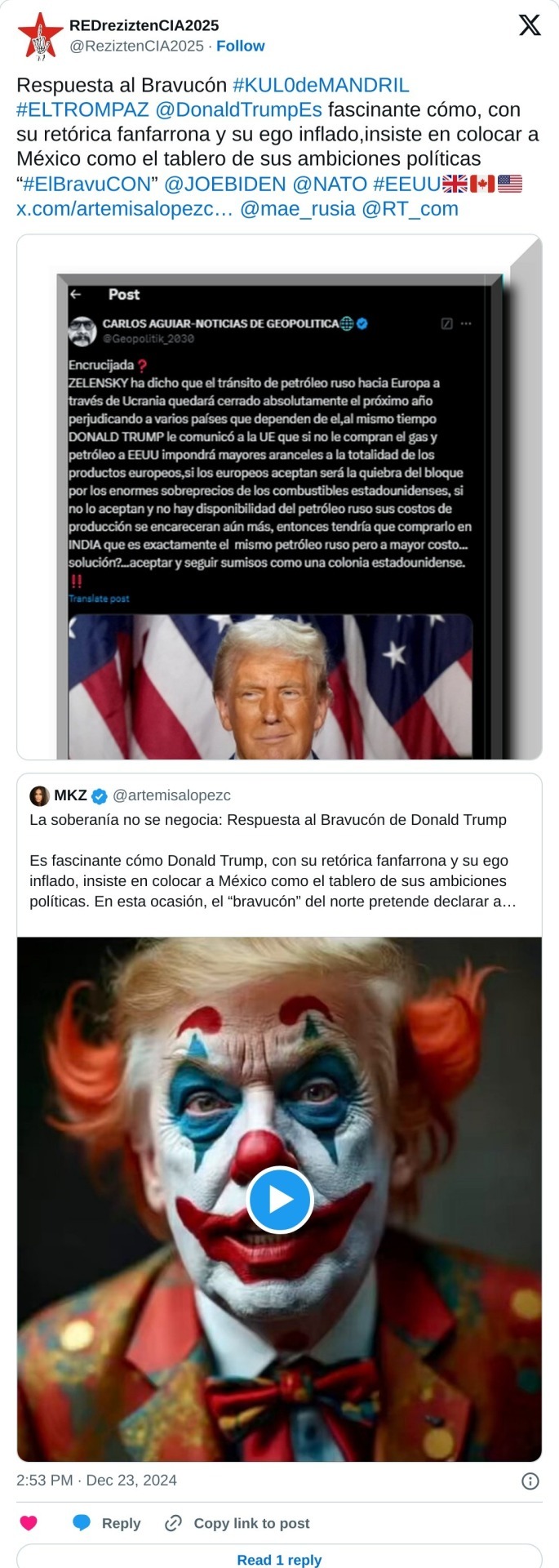Screen dimensions: 559x1568
Task: Play the clown video
Action: tap(280, 1200)
